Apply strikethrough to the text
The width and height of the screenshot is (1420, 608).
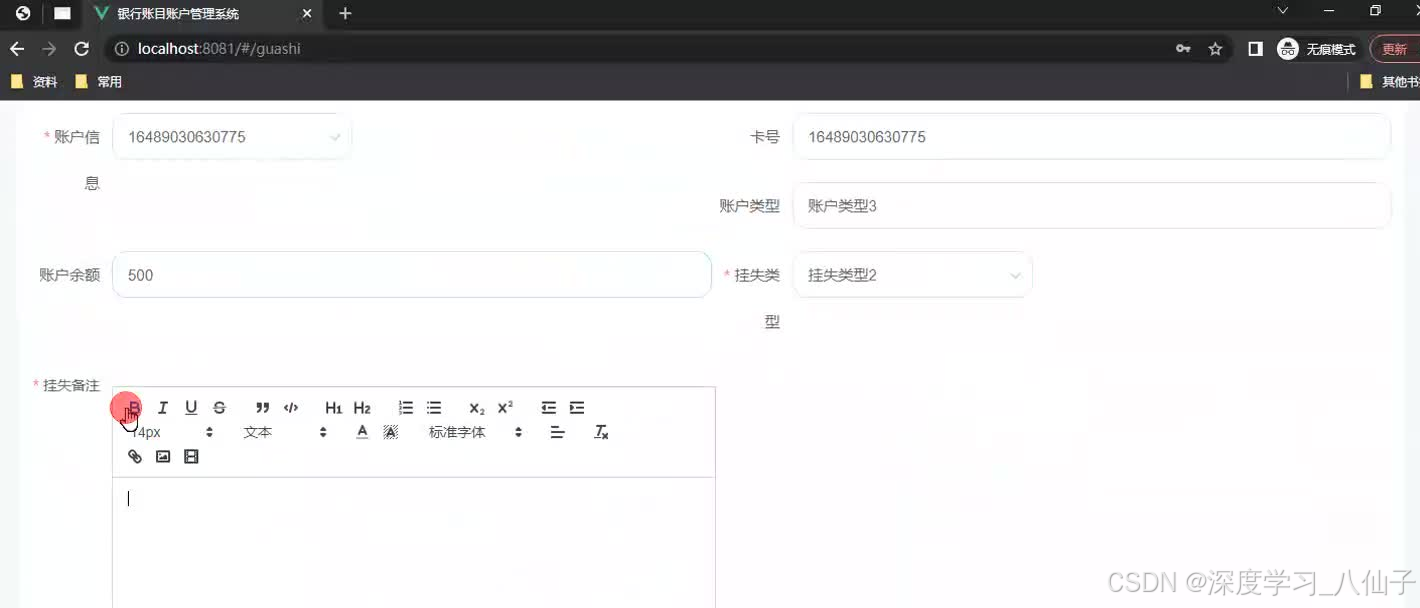(x=219, y=407)
